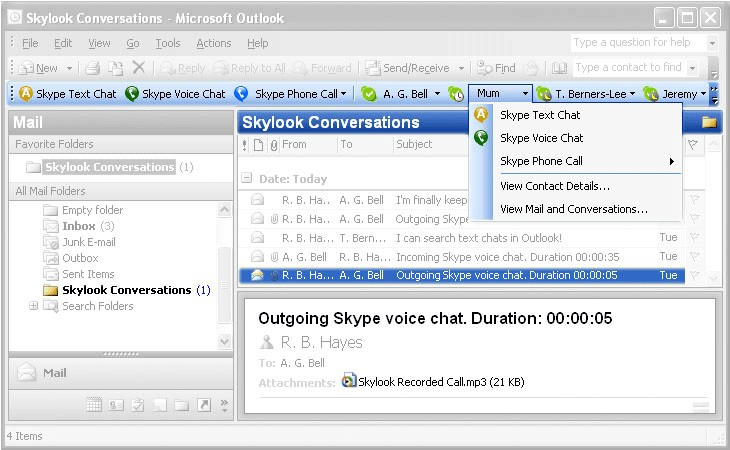Click the Calendar icon in navigation bar
This screenshot has width=730, height=450.
pos(94,405)
